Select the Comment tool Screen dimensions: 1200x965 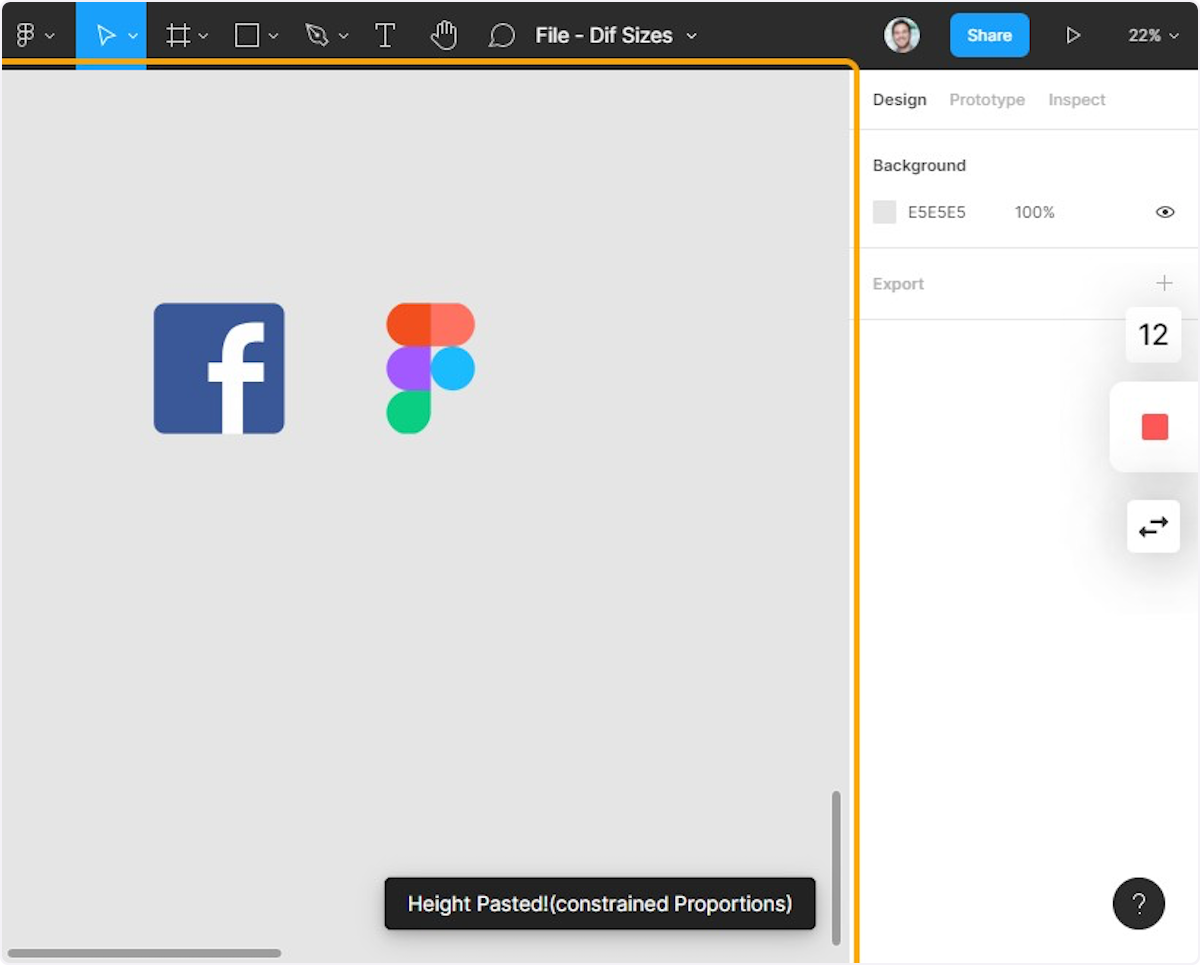click(501, 36)
